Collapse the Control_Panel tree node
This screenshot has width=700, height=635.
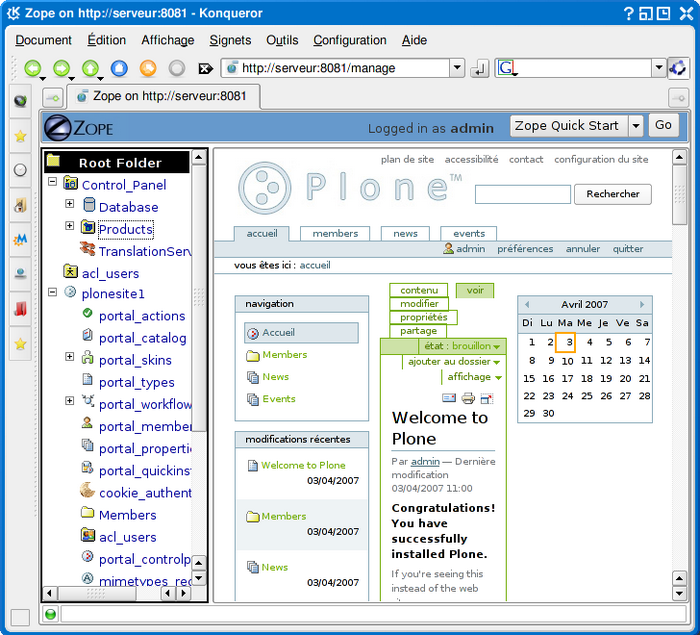(x=53, y=182)
